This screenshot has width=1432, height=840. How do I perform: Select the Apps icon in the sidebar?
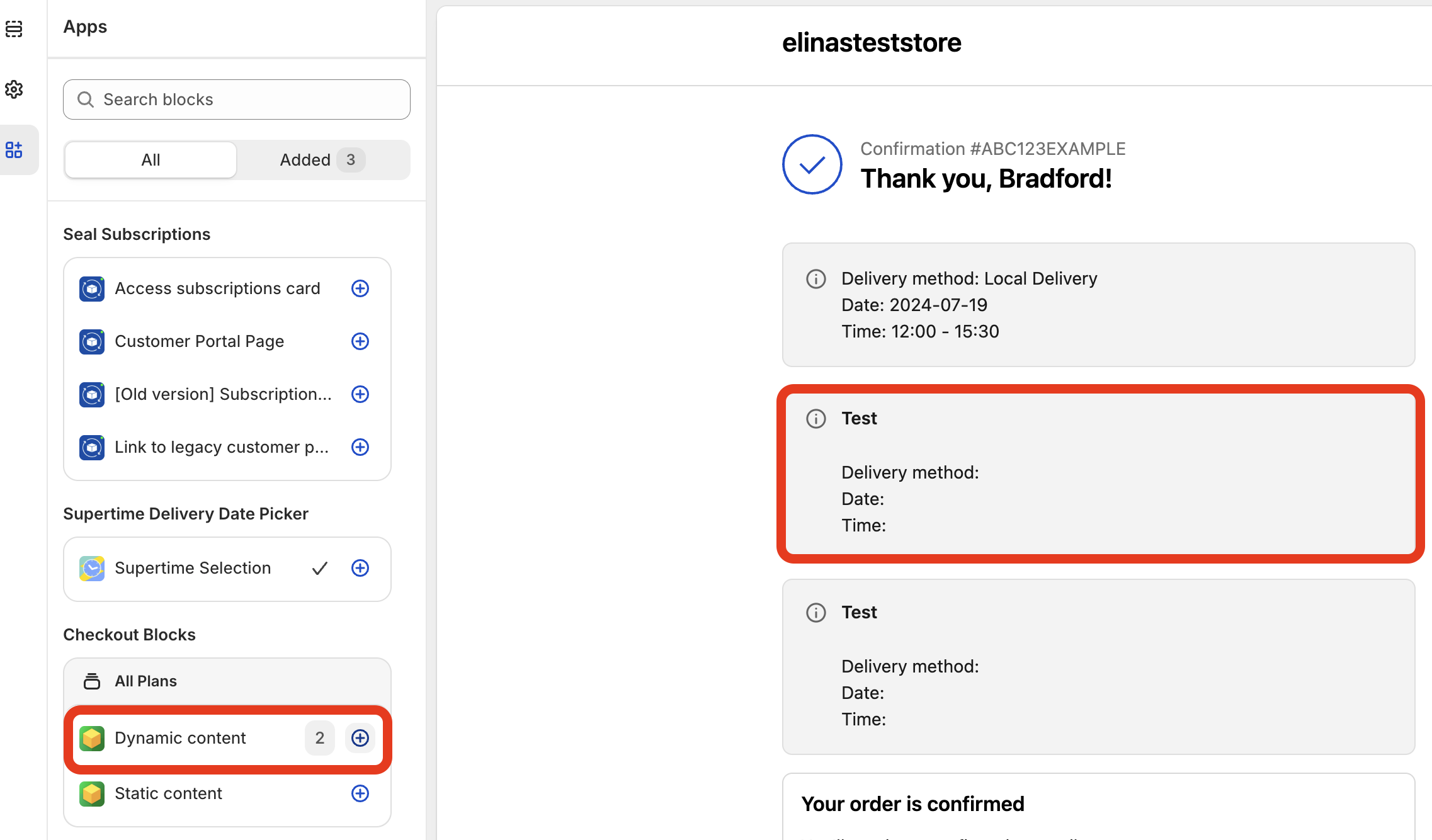(14, 150)
